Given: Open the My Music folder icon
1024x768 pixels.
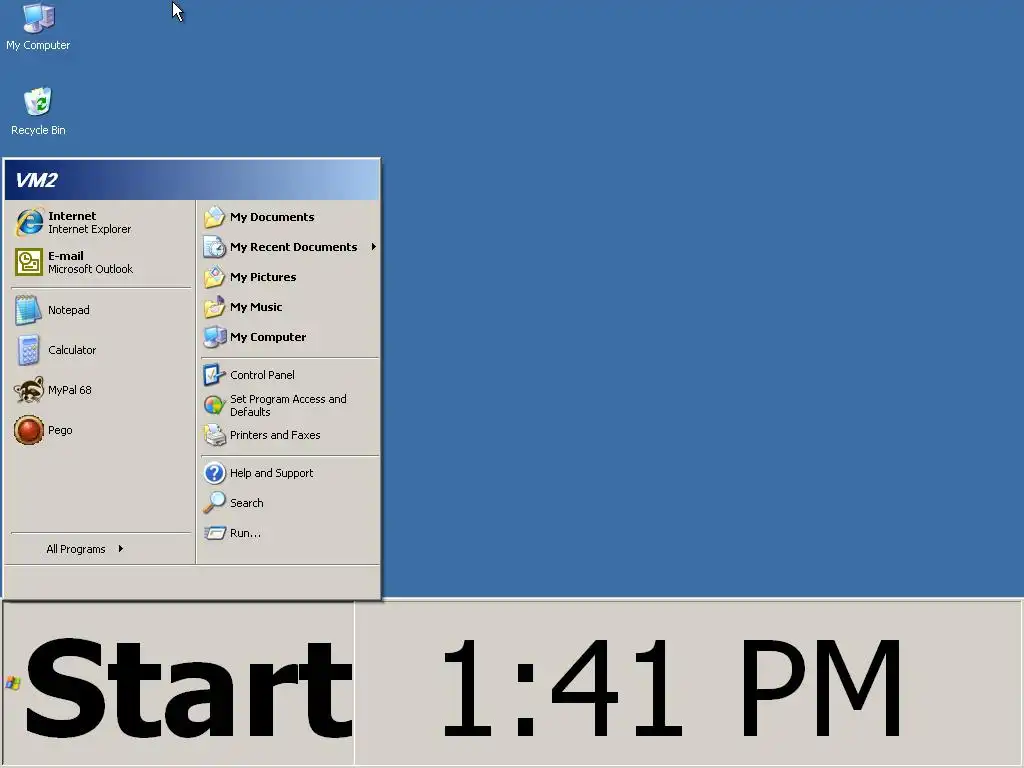Looking at the screenshot, I should [214, 307].
